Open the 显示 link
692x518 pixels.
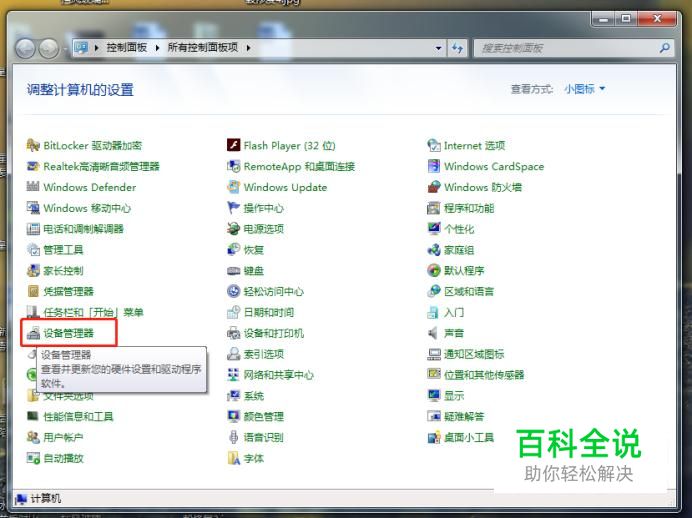(x=454, y=396)
